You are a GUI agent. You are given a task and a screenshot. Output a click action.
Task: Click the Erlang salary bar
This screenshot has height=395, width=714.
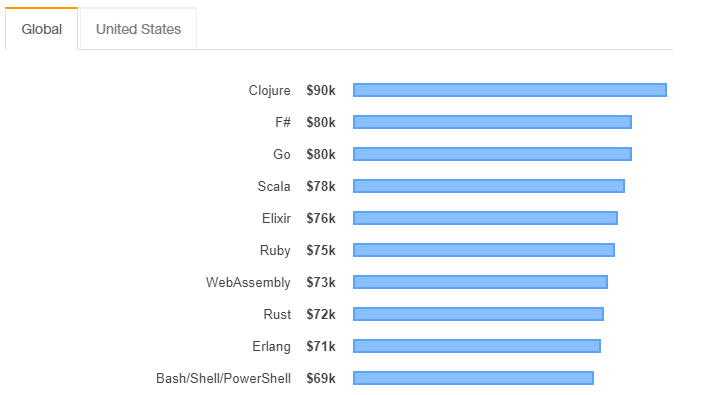(477, 346)
